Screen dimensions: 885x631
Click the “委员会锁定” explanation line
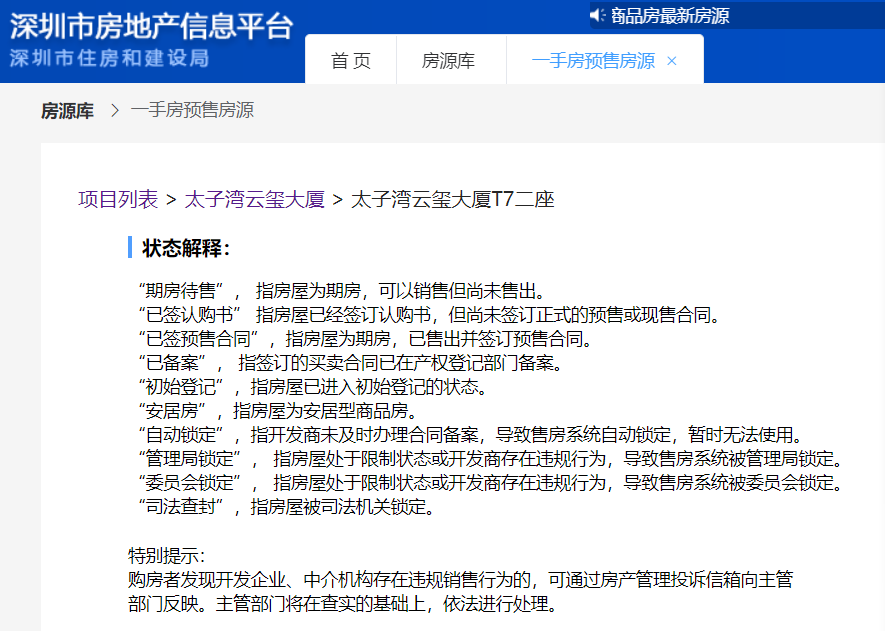tap(491, 483)
